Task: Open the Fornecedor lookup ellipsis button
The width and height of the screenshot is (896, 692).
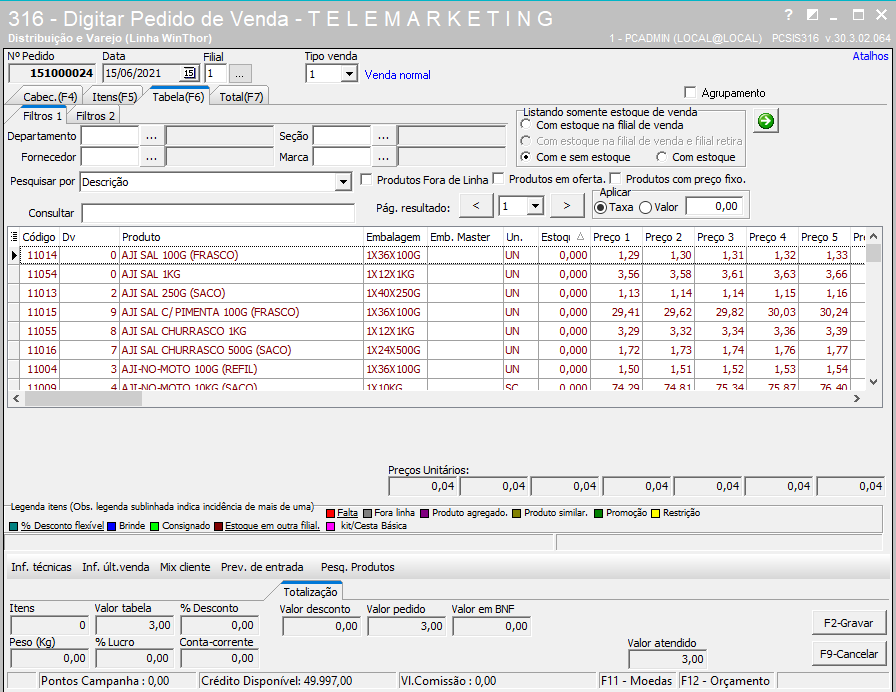Action: point(151,157)
